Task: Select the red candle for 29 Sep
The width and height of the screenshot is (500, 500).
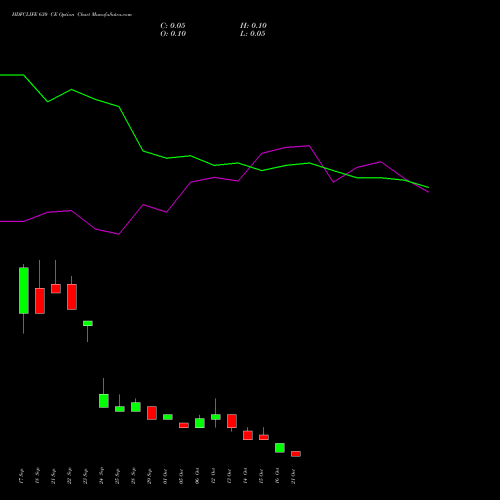Action: coord(152,413)
